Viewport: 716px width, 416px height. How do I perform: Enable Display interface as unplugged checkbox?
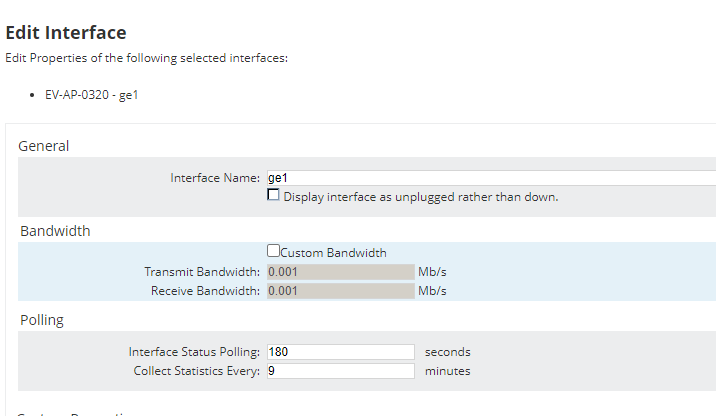pyautogui.click(x=273, y=196)
